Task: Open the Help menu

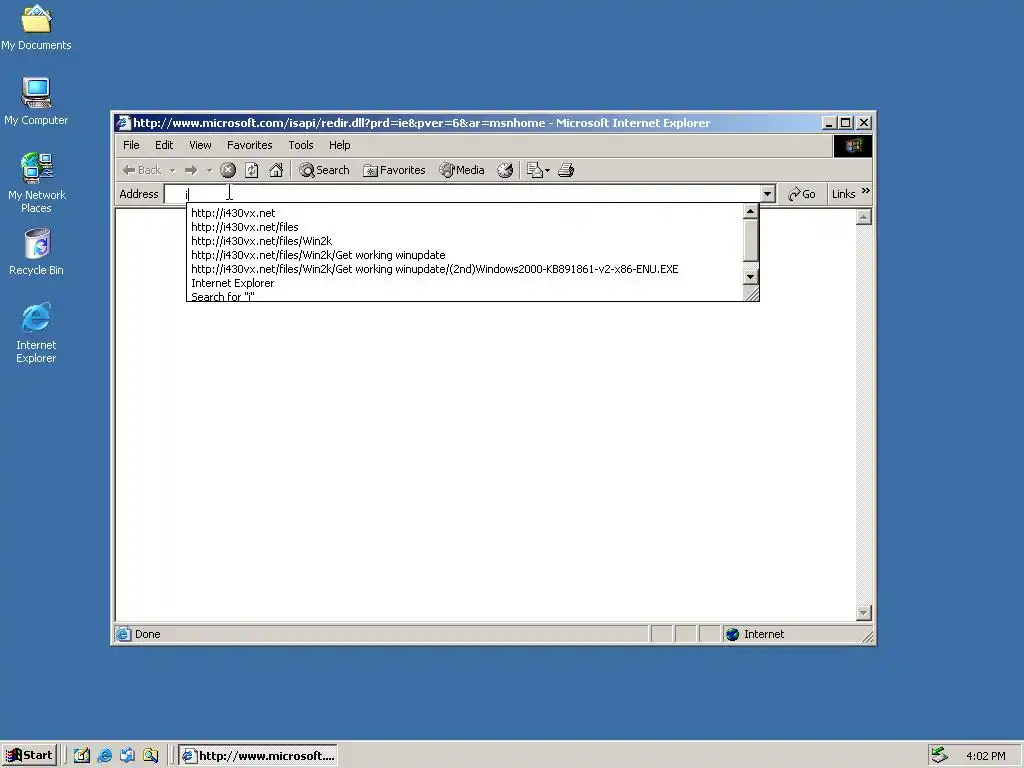Action: [x=340, y=145]
